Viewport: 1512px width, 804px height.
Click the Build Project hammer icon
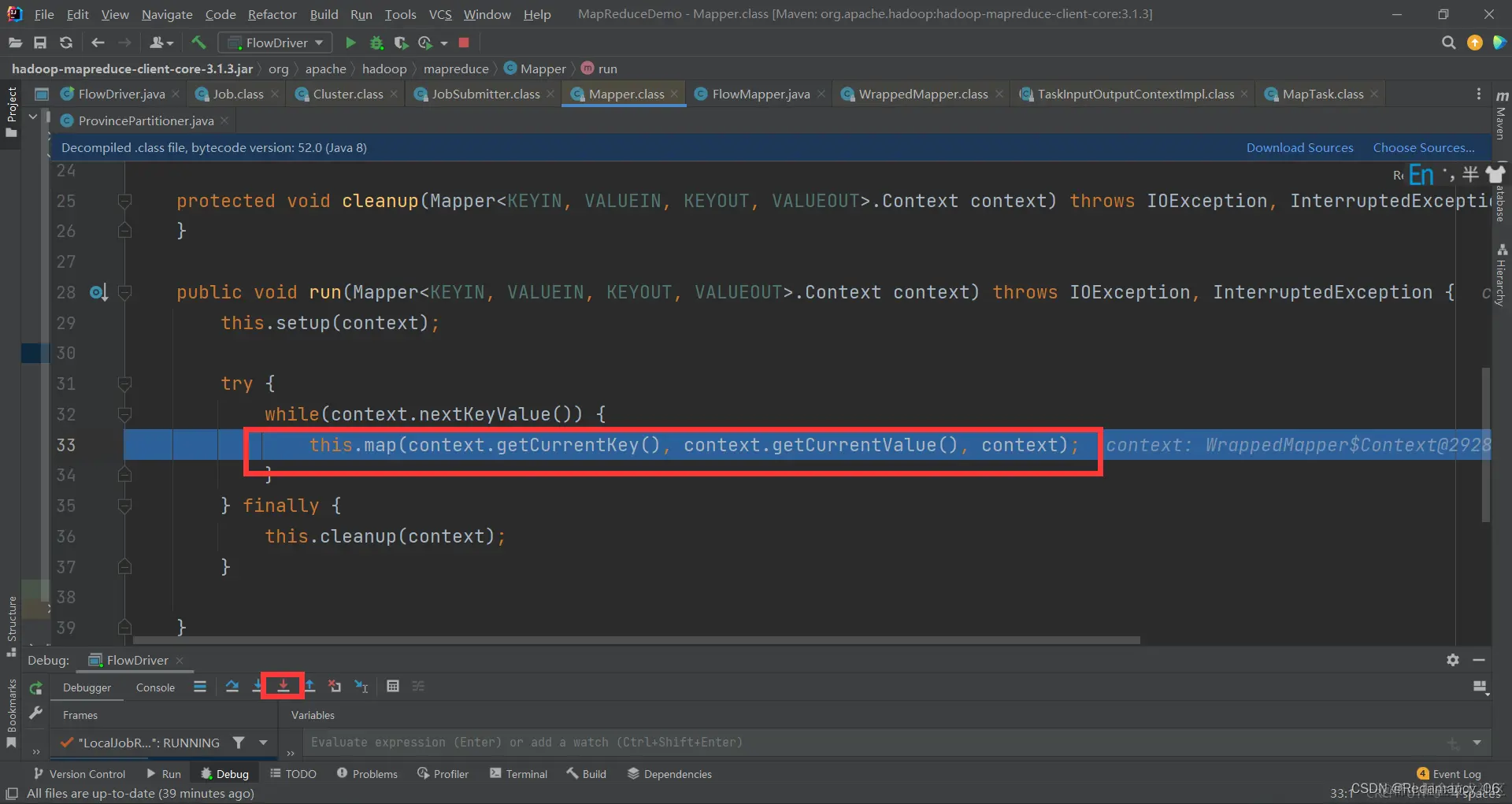pos(198,43)
